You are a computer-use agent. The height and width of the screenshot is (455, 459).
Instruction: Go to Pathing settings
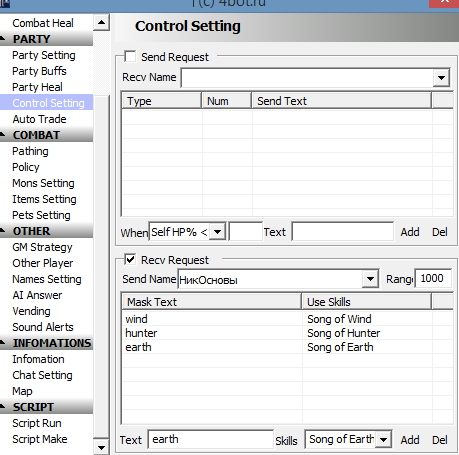coord(30,151)
